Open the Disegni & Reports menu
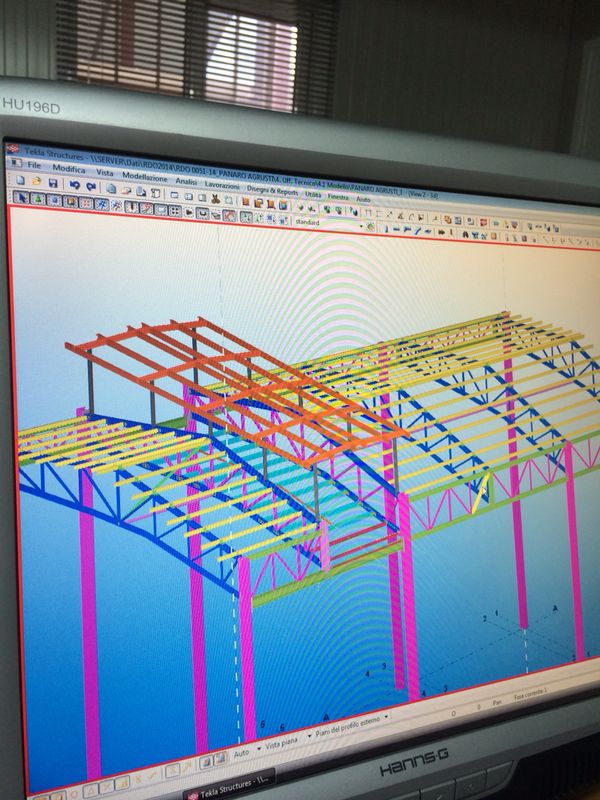Screen dimensions: 600x800 click(272, 191)
